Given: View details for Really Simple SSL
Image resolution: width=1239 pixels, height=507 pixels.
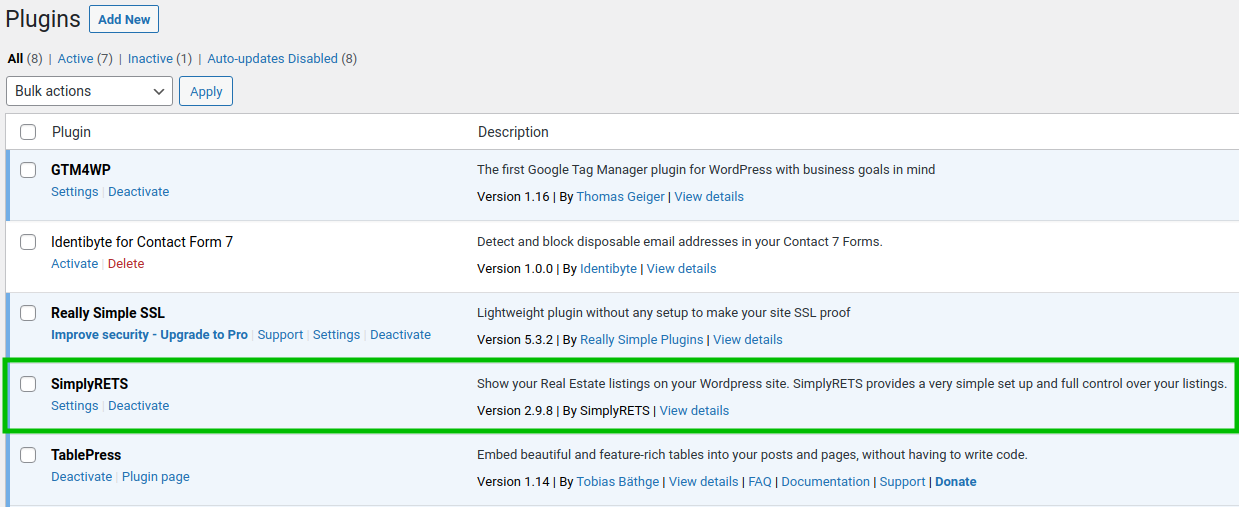Looking at the screenshot, I should pos(748,340).
